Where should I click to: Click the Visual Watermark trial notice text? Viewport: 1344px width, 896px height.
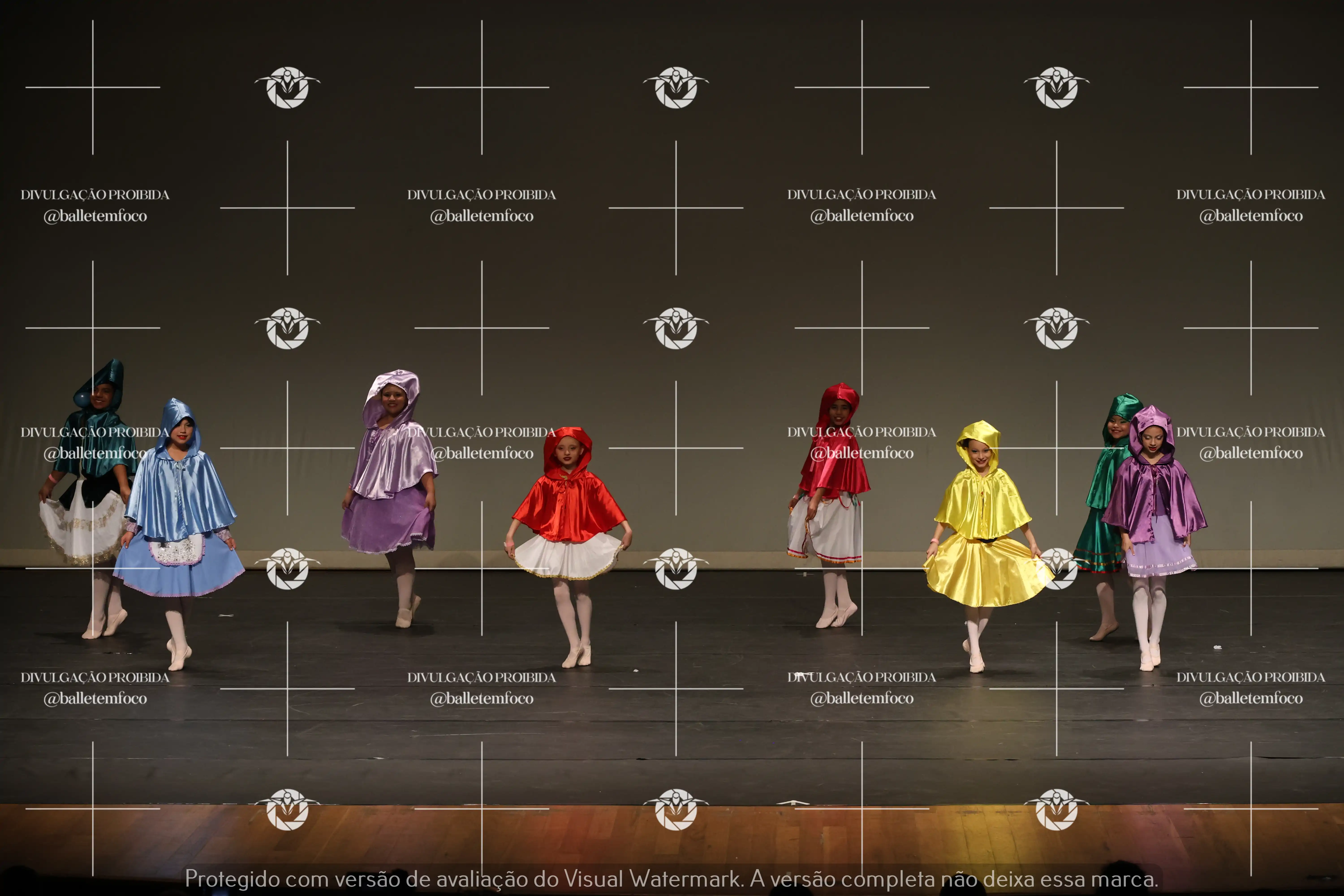coord(671,879)
